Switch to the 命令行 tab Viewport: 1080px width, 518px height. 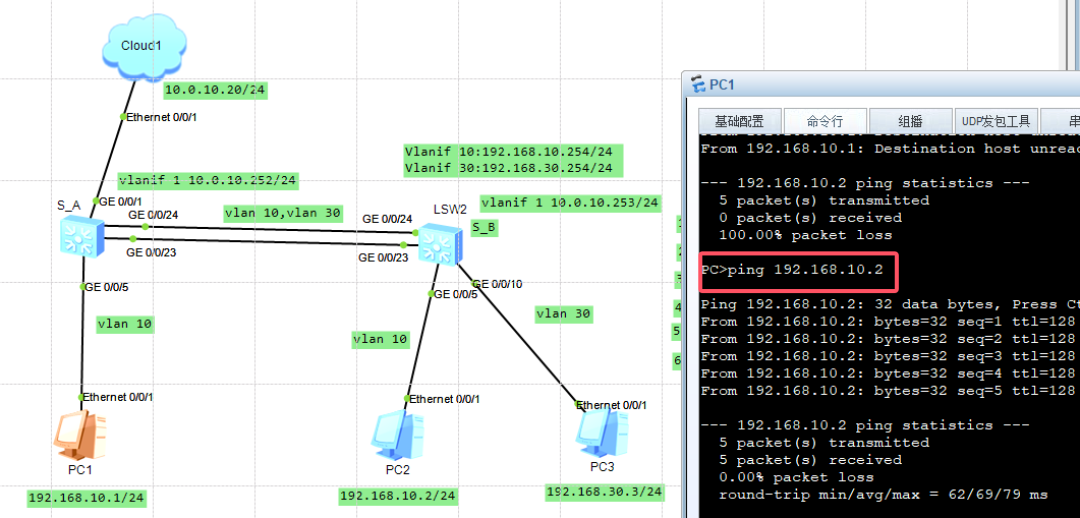[x=824, y=121]
